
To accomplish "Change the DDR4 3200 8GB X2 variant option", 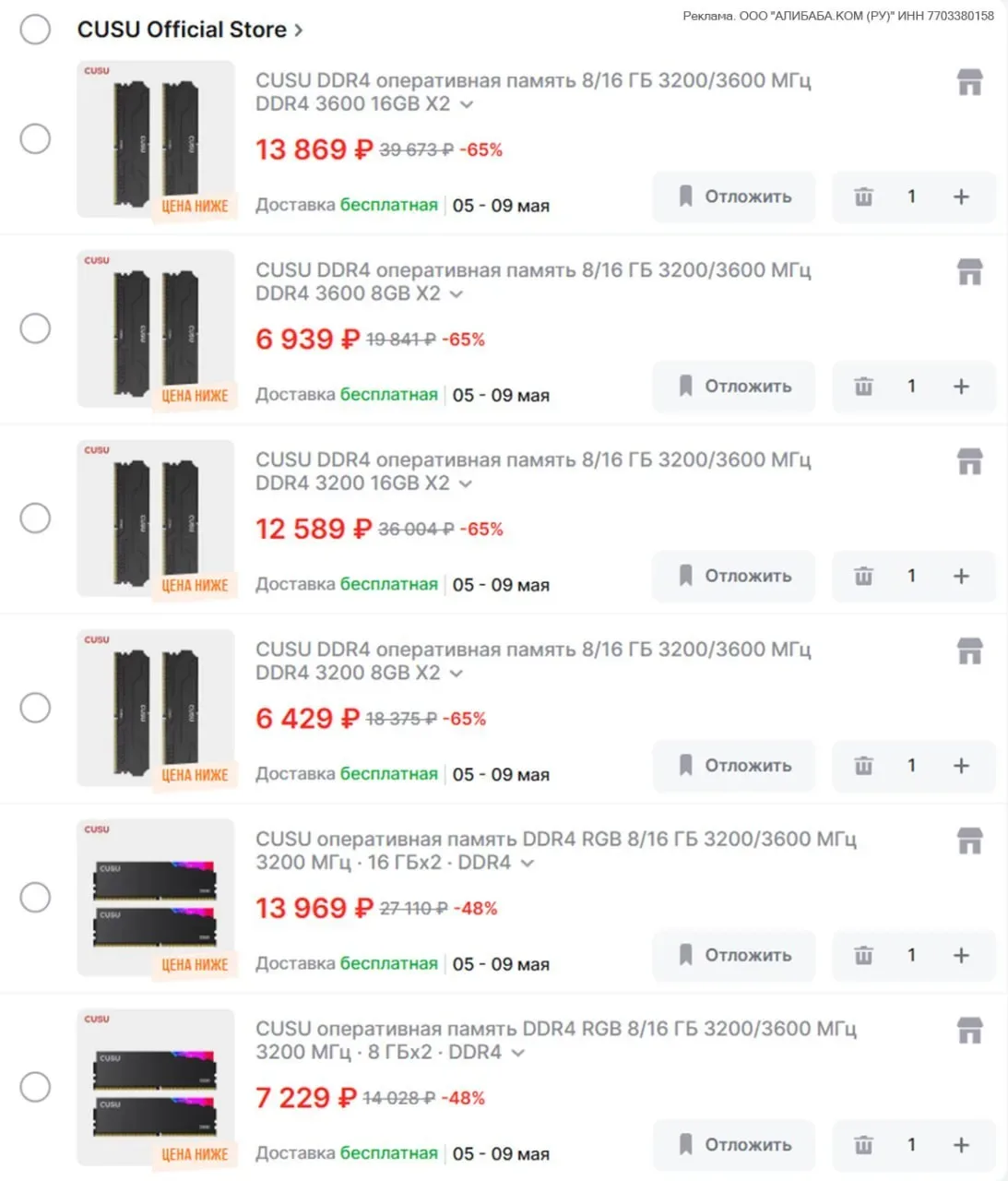I will click(x=457, y=674).
